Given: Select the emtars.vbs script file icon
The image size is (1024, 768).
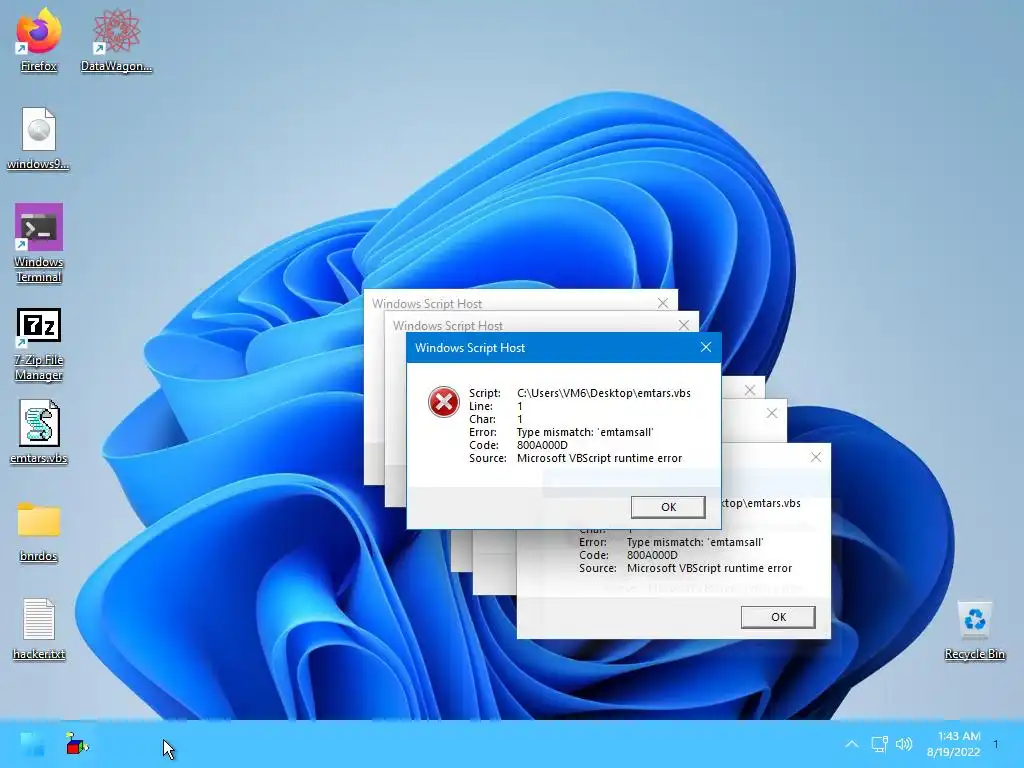Looking at the screenshot, I should pos(39,432).
